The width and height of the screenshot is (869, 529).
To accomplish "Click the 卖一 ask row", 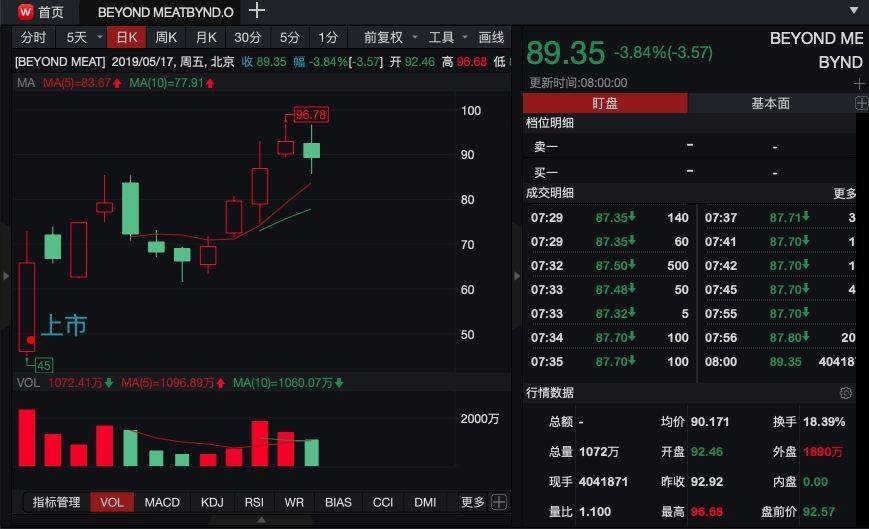I will tap(690, 146).
